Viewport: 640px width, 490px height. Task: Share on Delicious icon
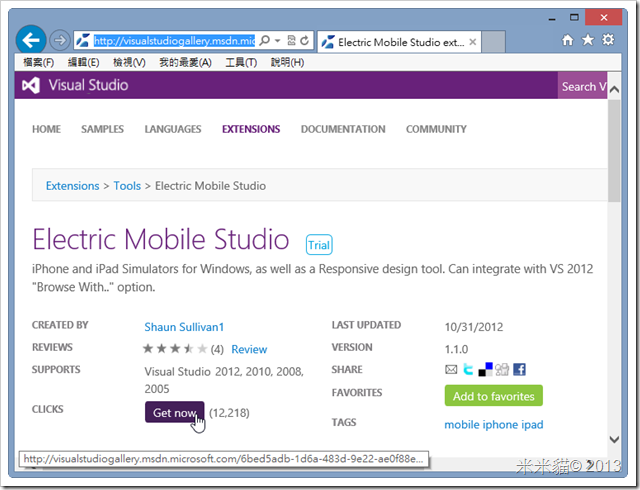tap(485, 370)
